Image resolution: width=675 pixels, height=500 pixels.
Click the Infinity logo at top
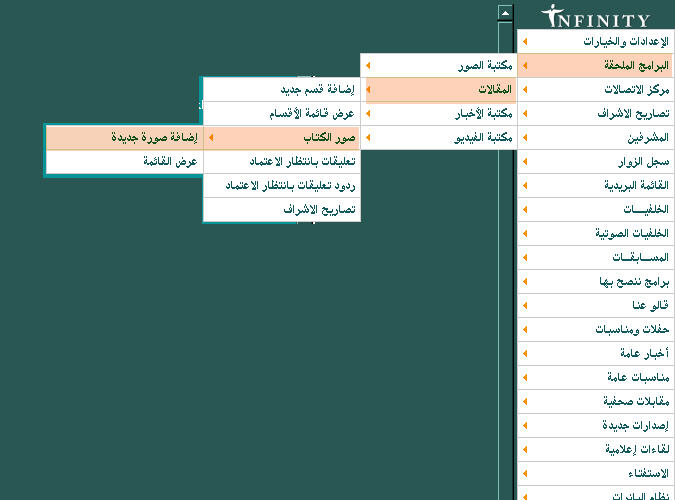[595, 16]
